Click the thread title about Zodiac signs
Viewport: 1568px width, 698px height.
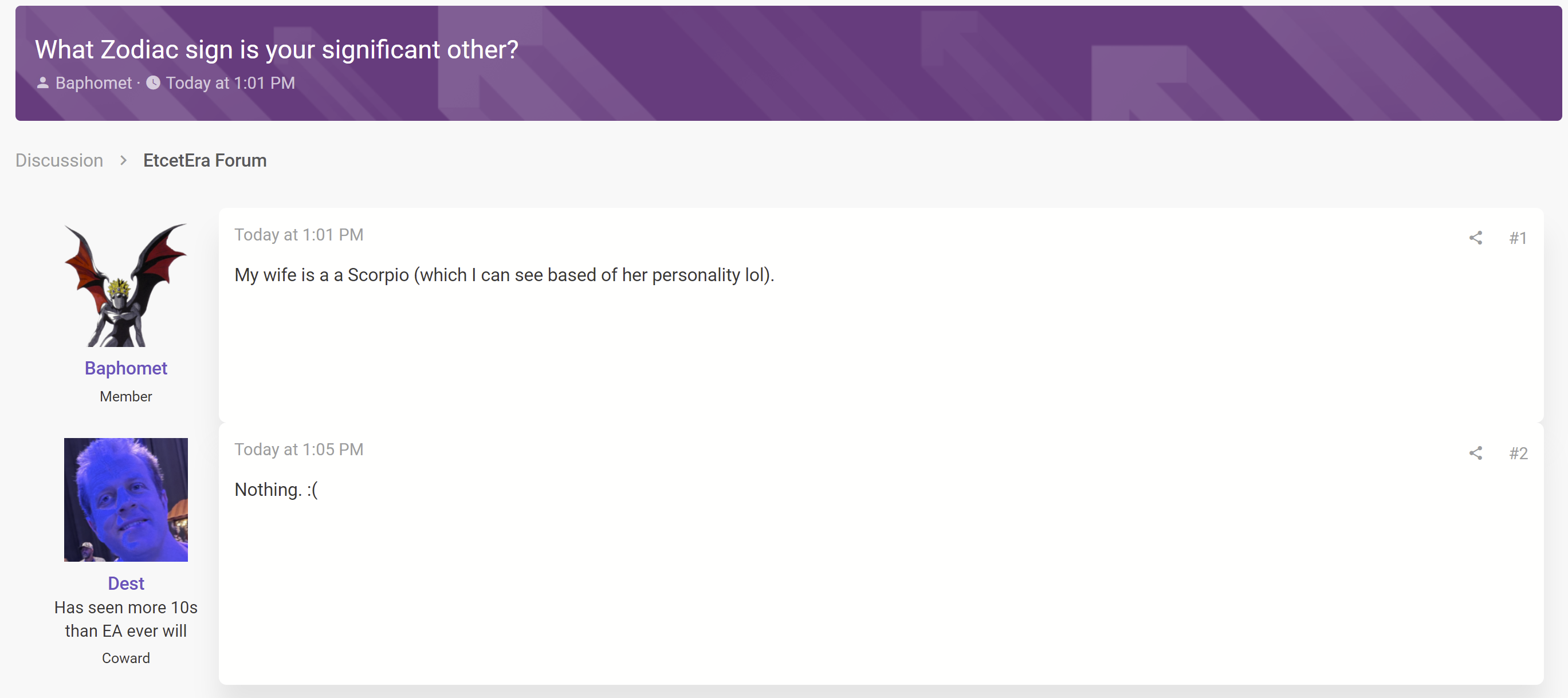[277, 50]
